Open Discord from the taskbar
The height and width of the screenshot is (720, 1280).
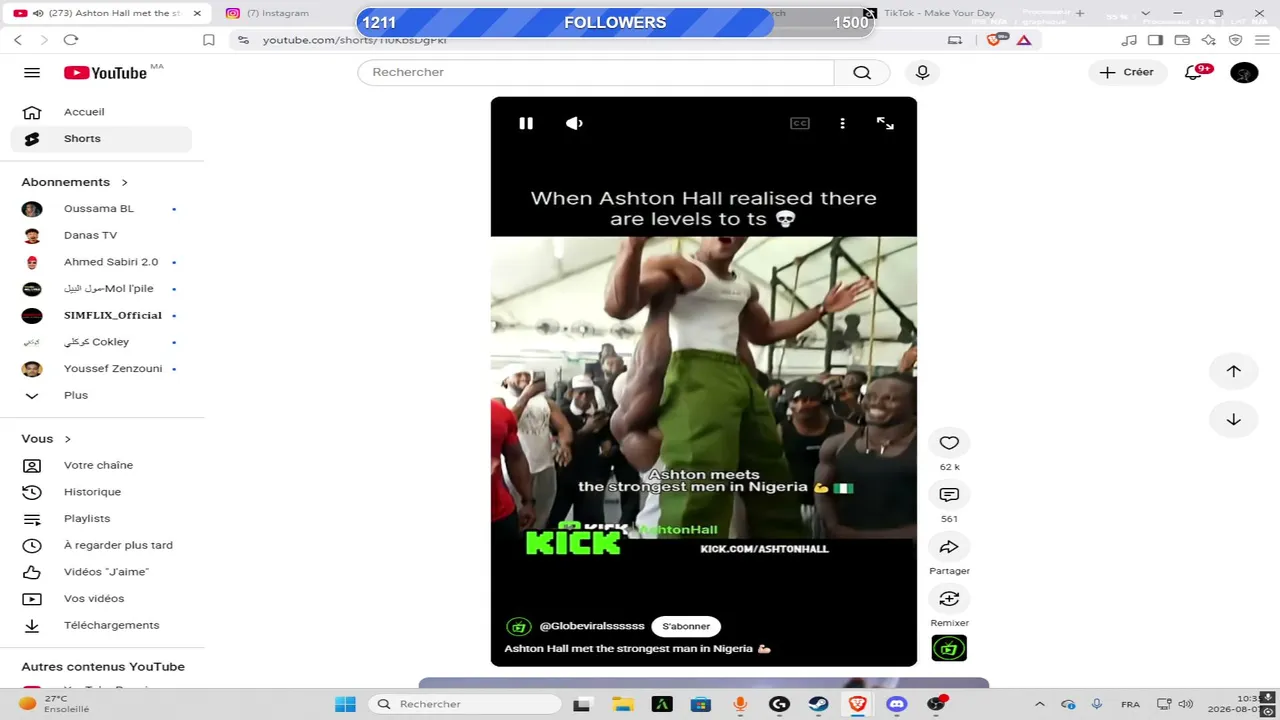coord(896,704)
